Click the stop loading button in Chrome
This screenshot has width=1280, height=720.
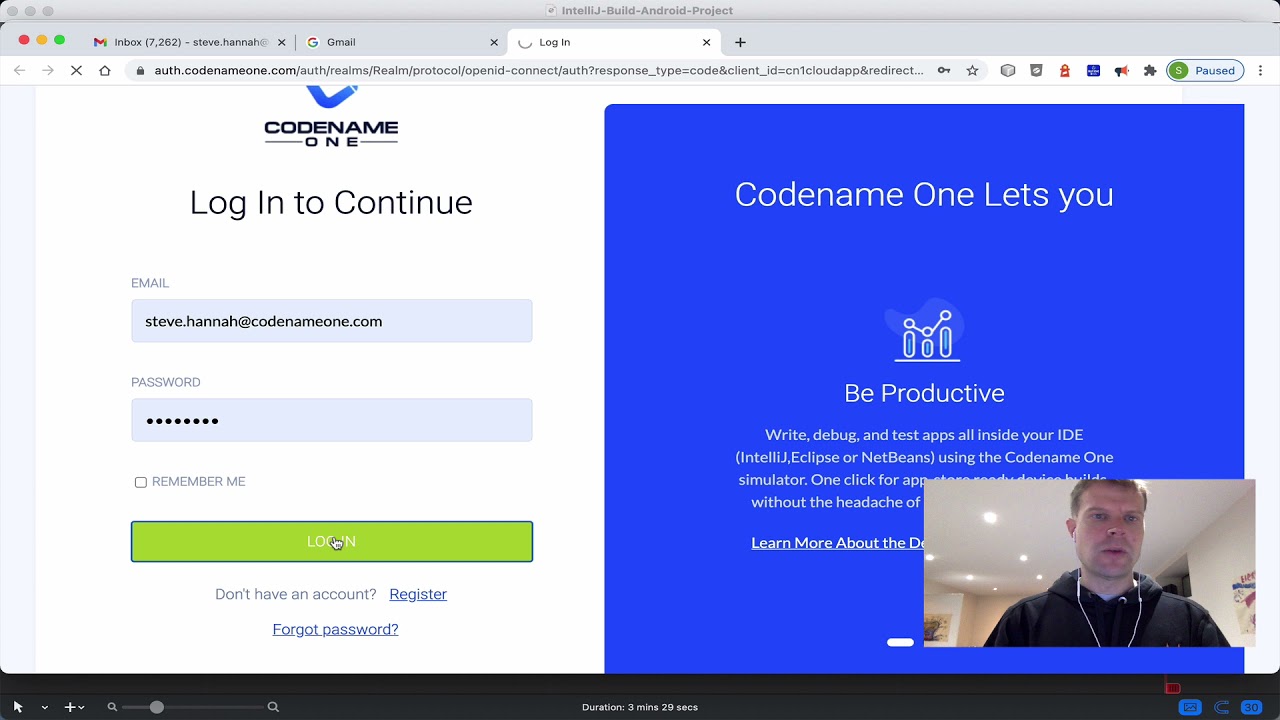coord(77,71)
